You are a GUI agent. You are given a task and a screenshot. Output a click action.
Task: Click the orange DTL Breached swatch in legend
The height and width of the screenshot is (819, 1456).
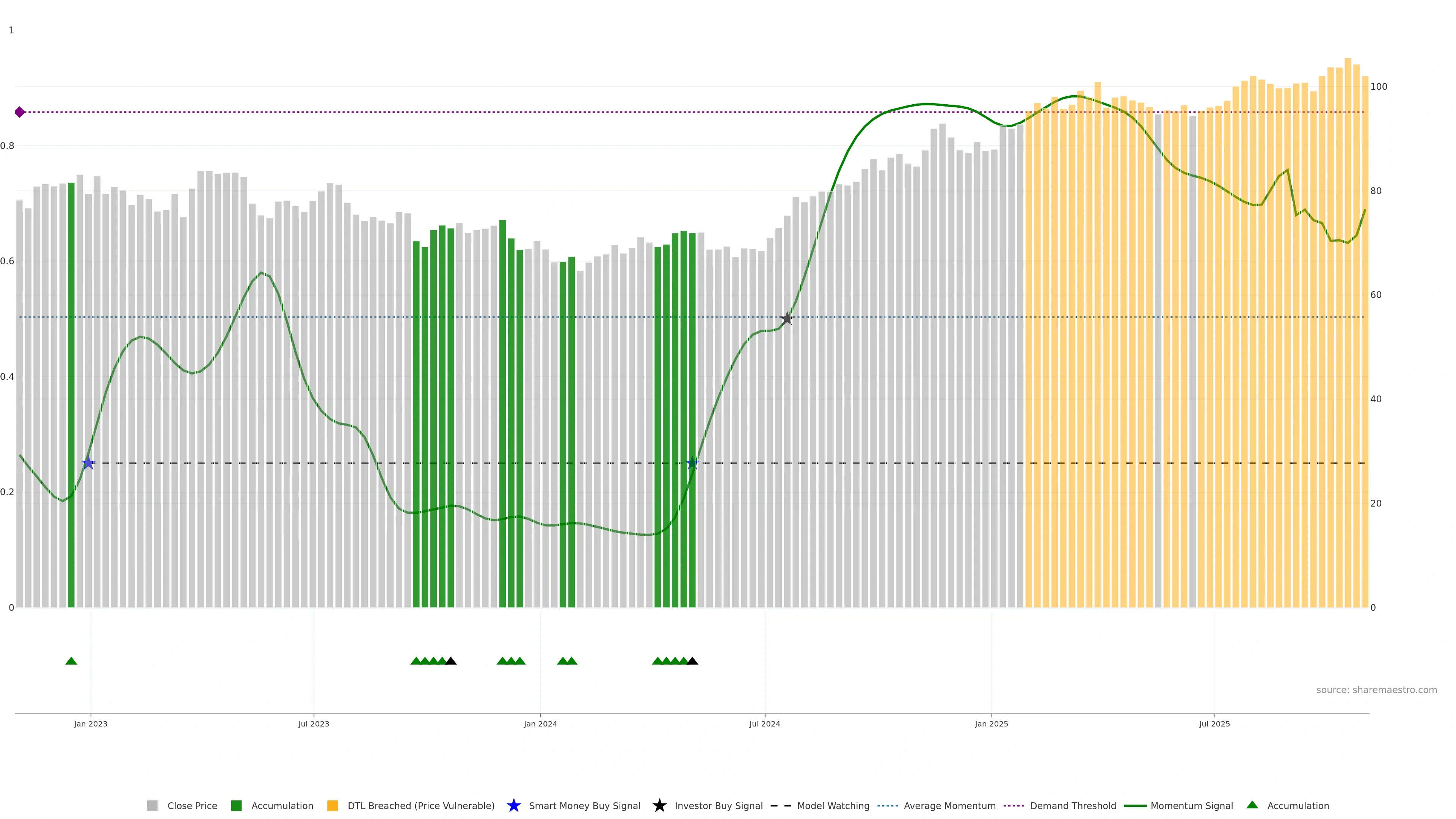pos(333,805)
